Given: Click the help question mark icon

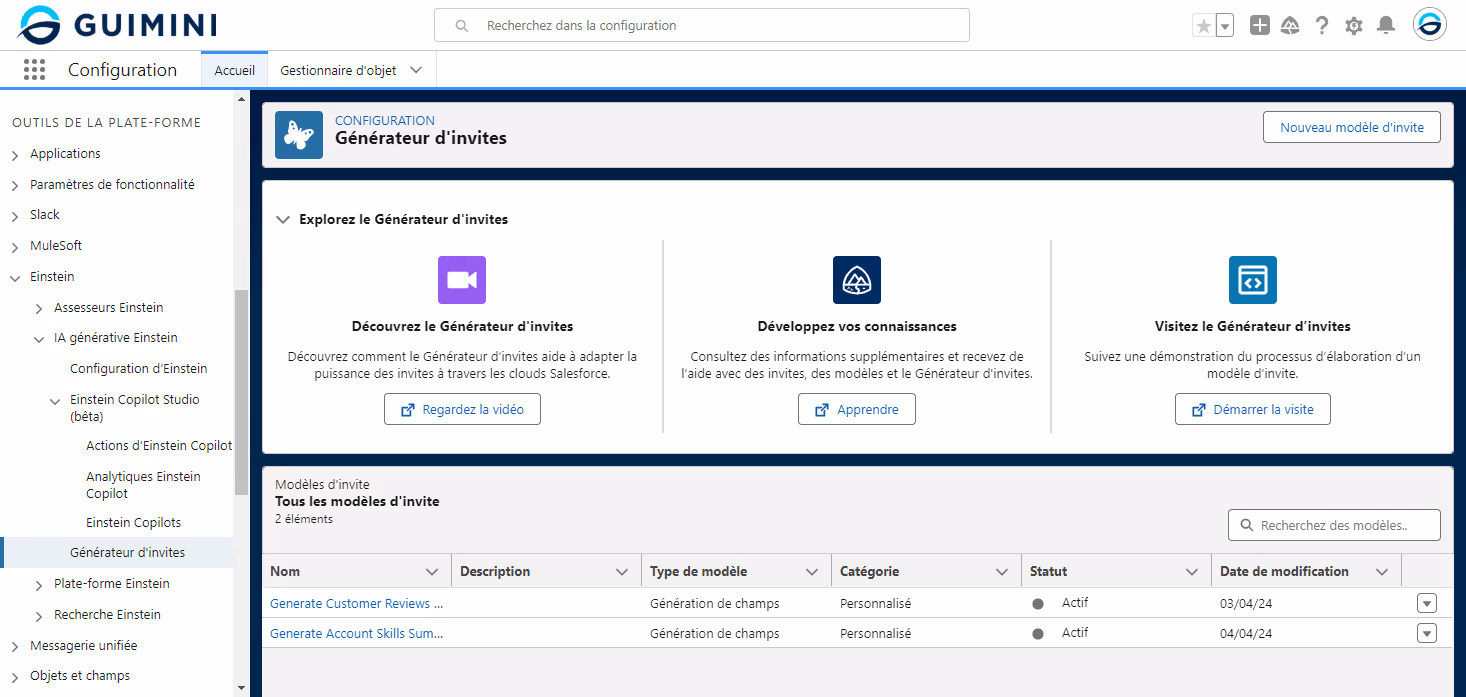Looking at the screenshot, I should (x=1322, y=26).
